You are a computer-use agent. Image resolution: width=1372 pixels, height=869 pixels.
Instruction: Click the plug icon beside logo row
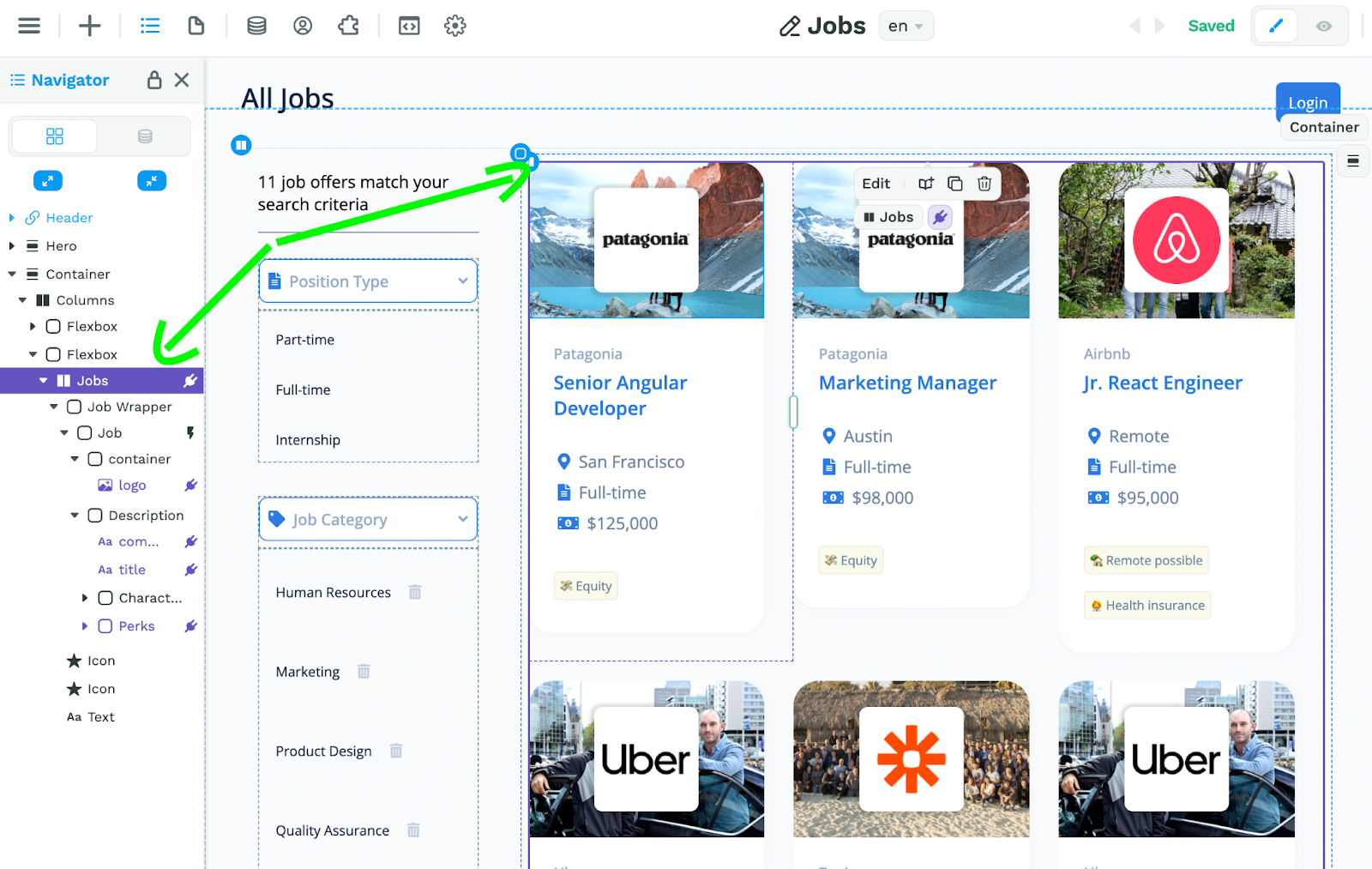tap(190, 486)
